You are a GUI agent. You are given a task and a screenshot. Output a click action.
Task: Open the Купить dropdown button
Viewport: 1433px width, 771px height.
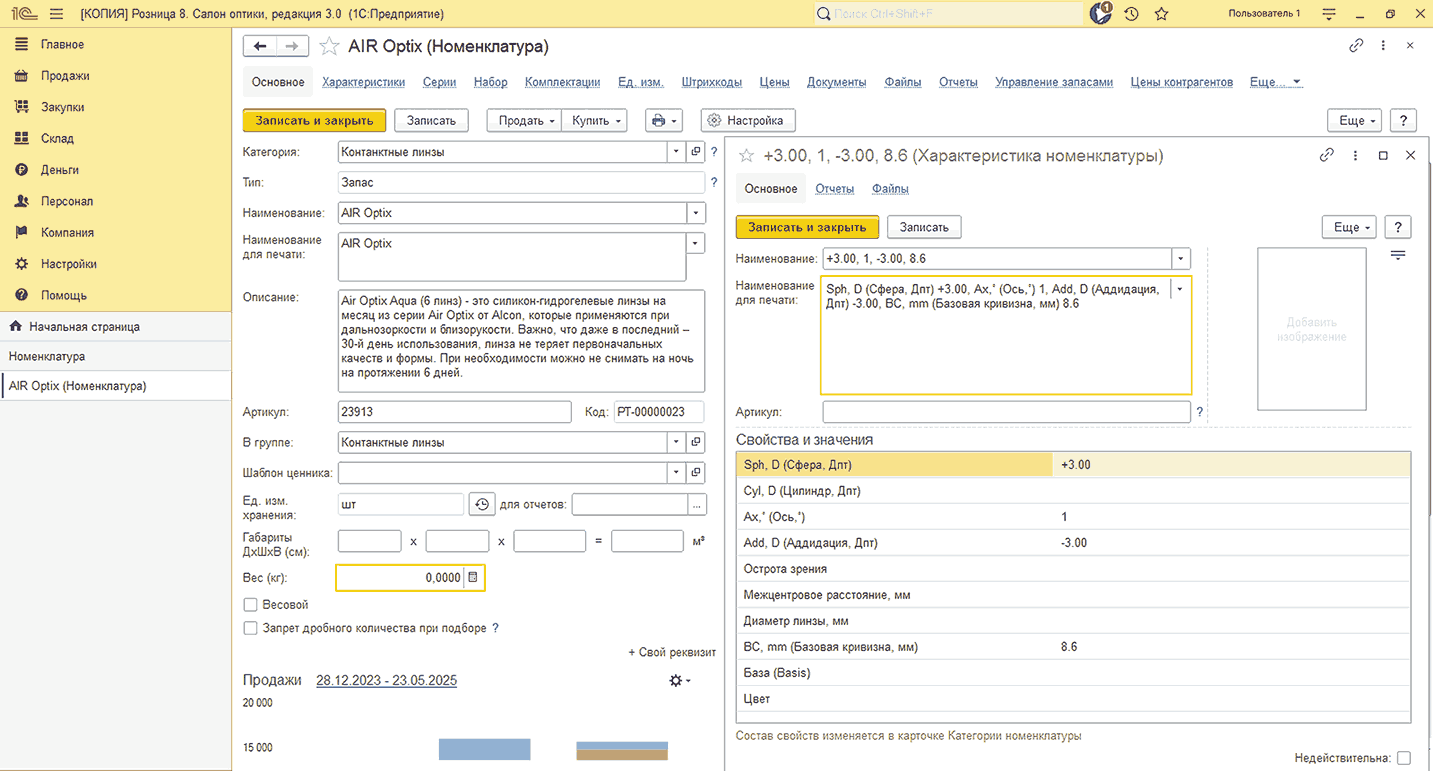[x=594, y=120]
